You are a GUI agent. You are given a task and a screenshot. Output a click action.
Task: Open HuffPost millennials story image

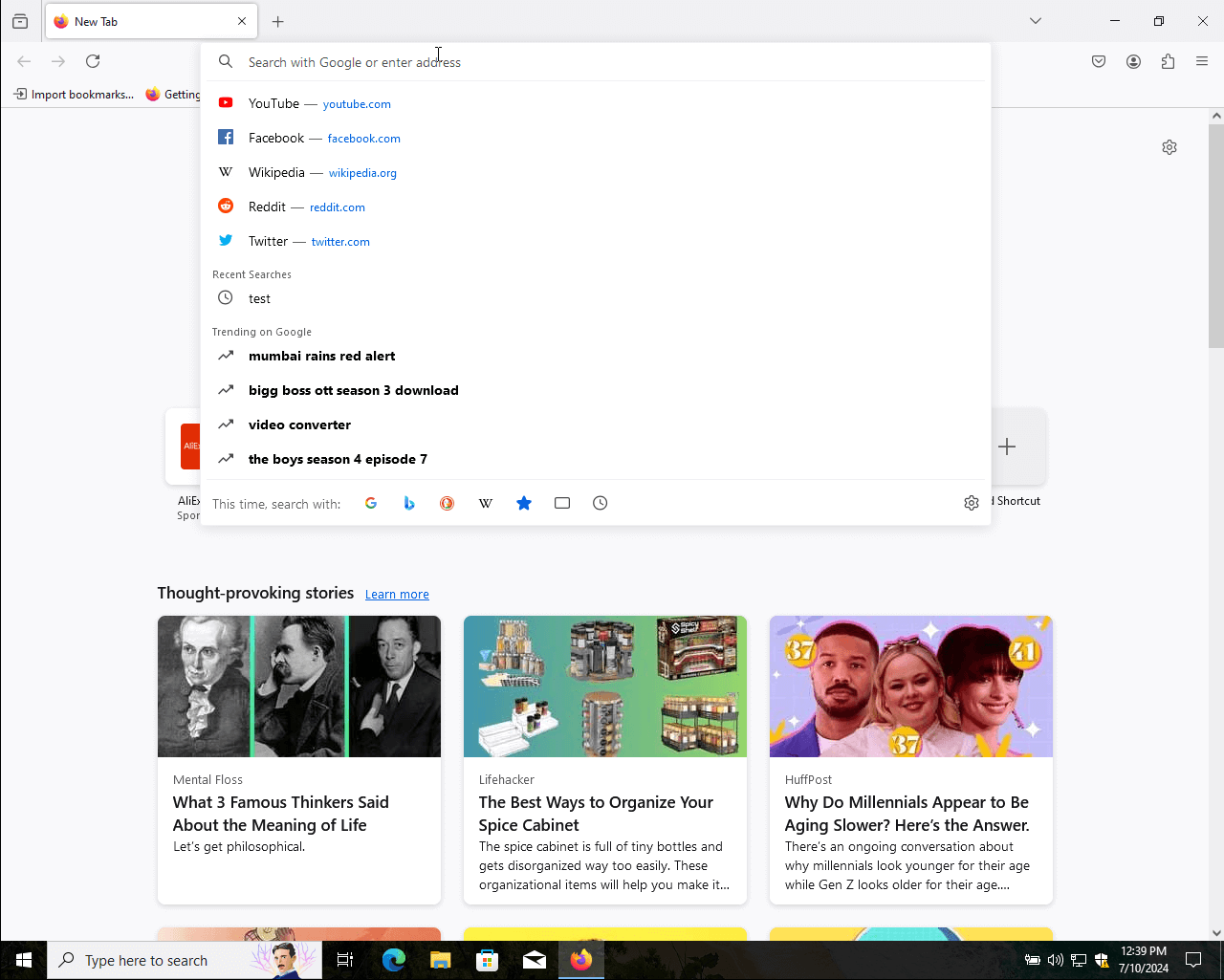911,686
